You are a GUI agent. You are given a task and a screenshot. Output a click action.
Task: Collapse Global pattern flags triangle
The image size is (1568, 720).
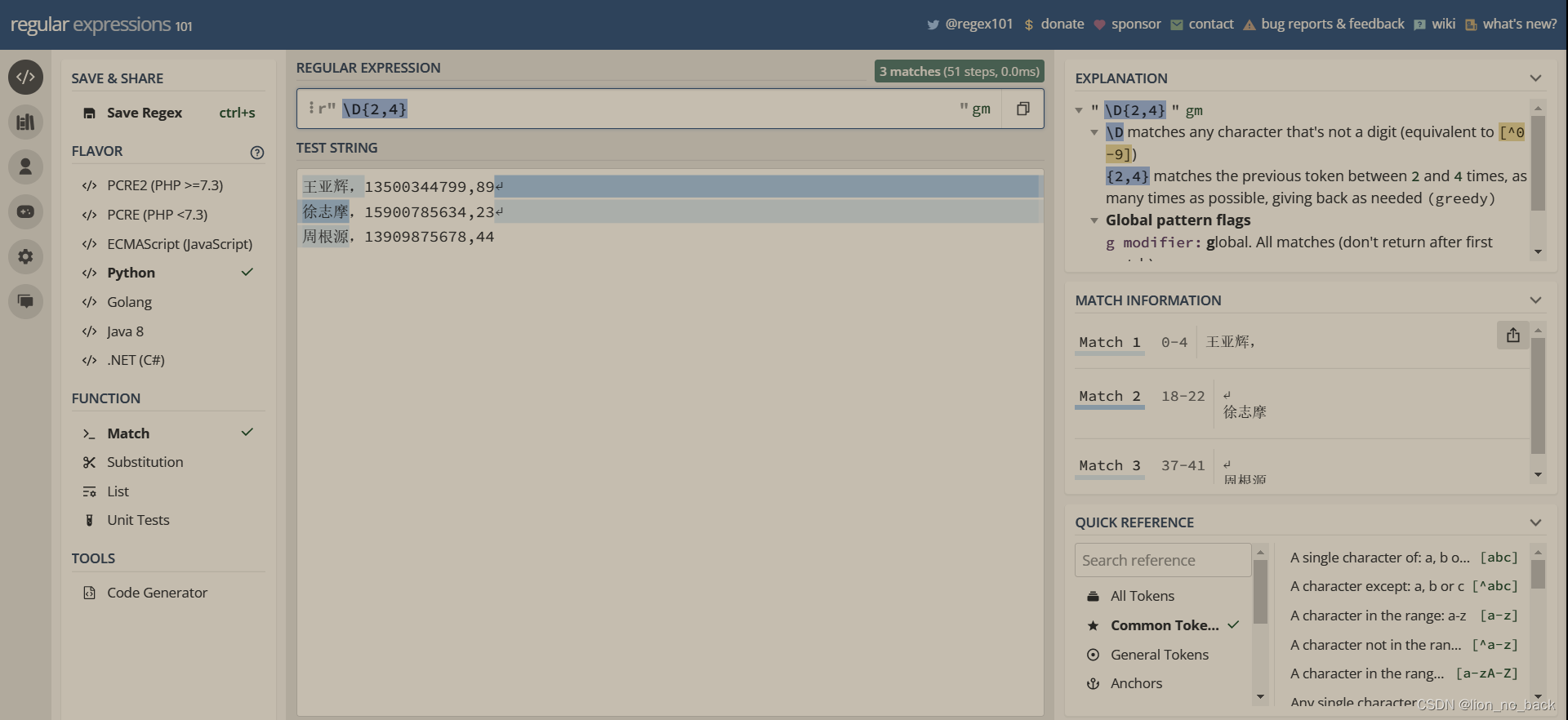coord(1094,221)
